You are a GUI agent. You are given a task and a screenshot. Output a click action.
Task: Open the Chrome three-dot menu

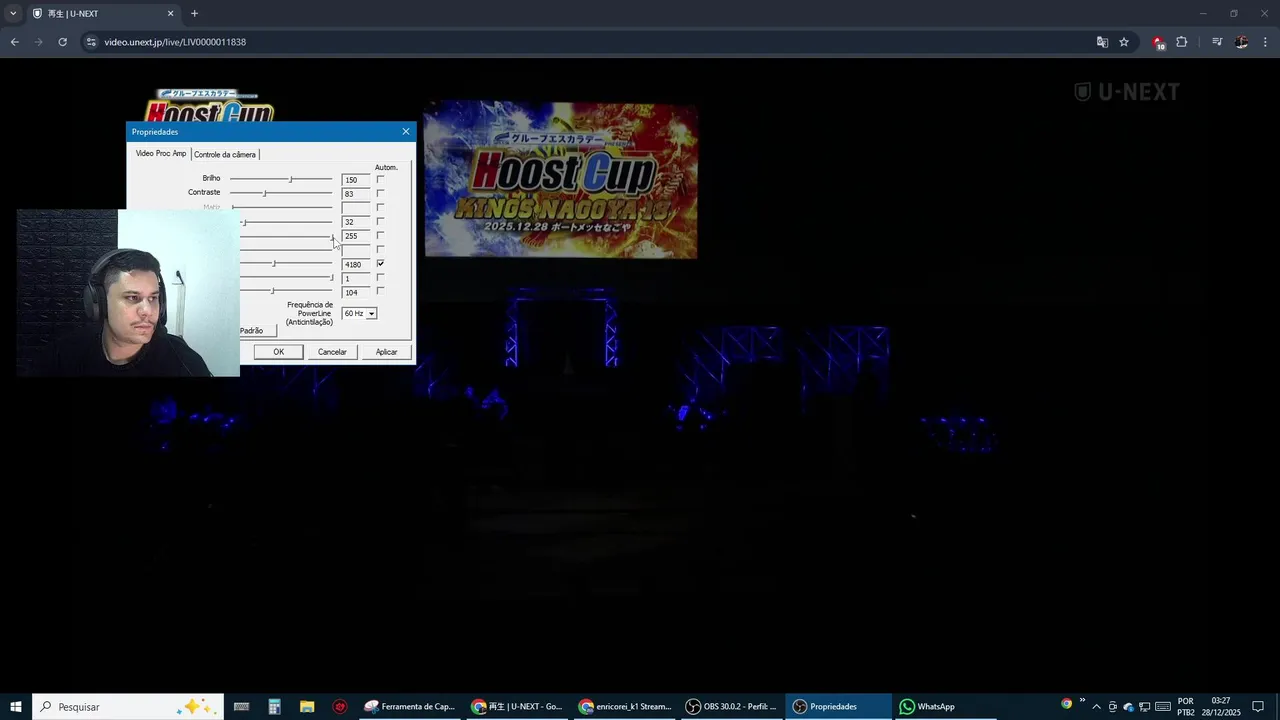(x=1265, y=42)
